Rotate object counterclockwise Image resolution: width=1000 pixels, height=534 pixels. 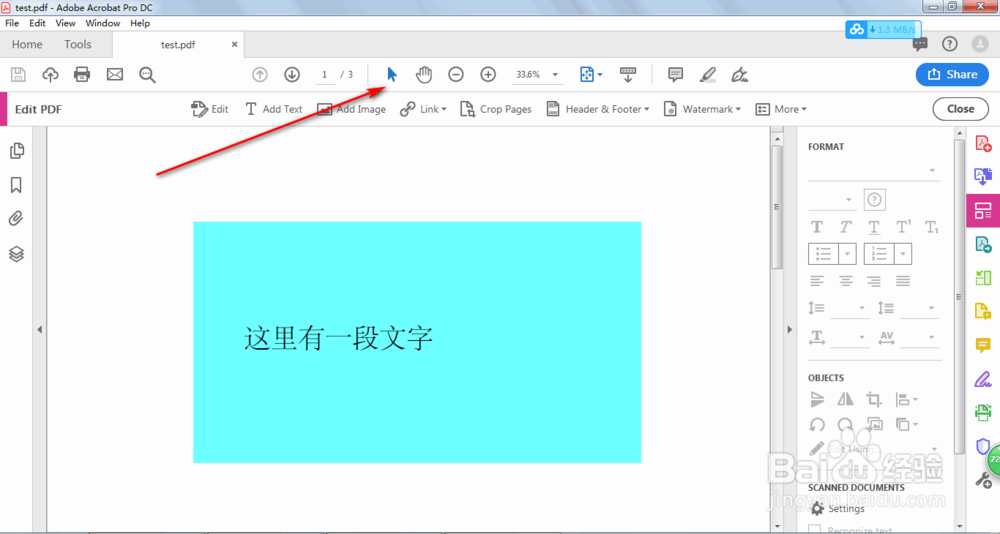pyautogui.click(x=817, y=424)
